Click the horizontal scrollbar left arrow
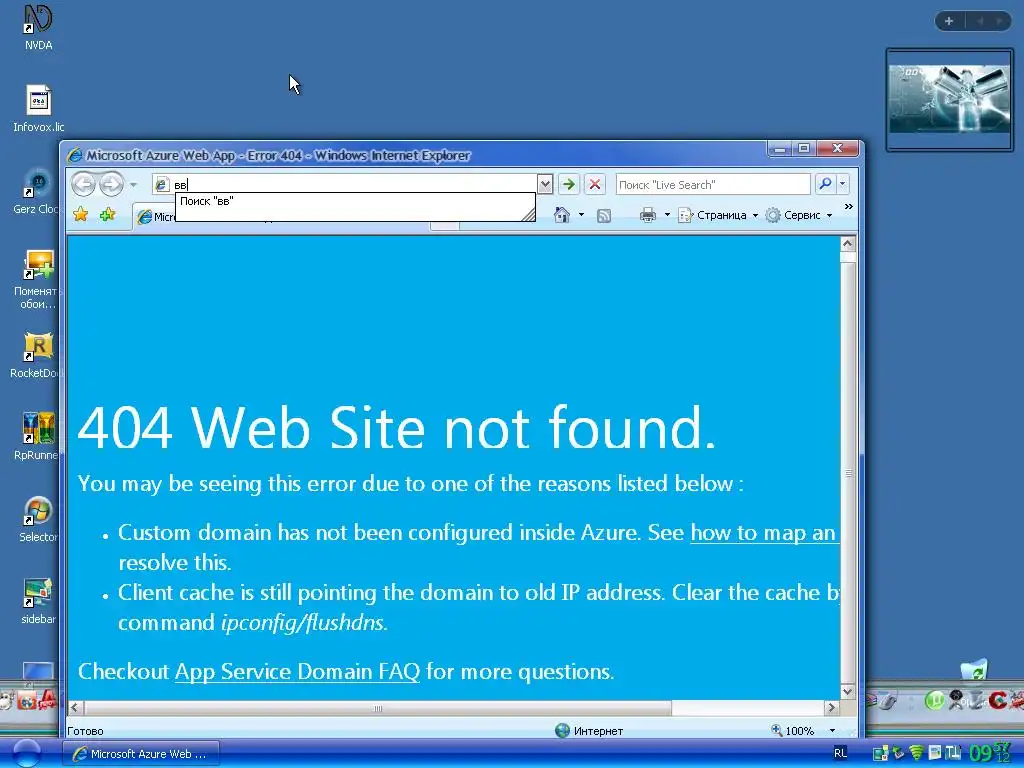Screen dimensions: 1024x768 pyautogui.click(x=74, y=707)
